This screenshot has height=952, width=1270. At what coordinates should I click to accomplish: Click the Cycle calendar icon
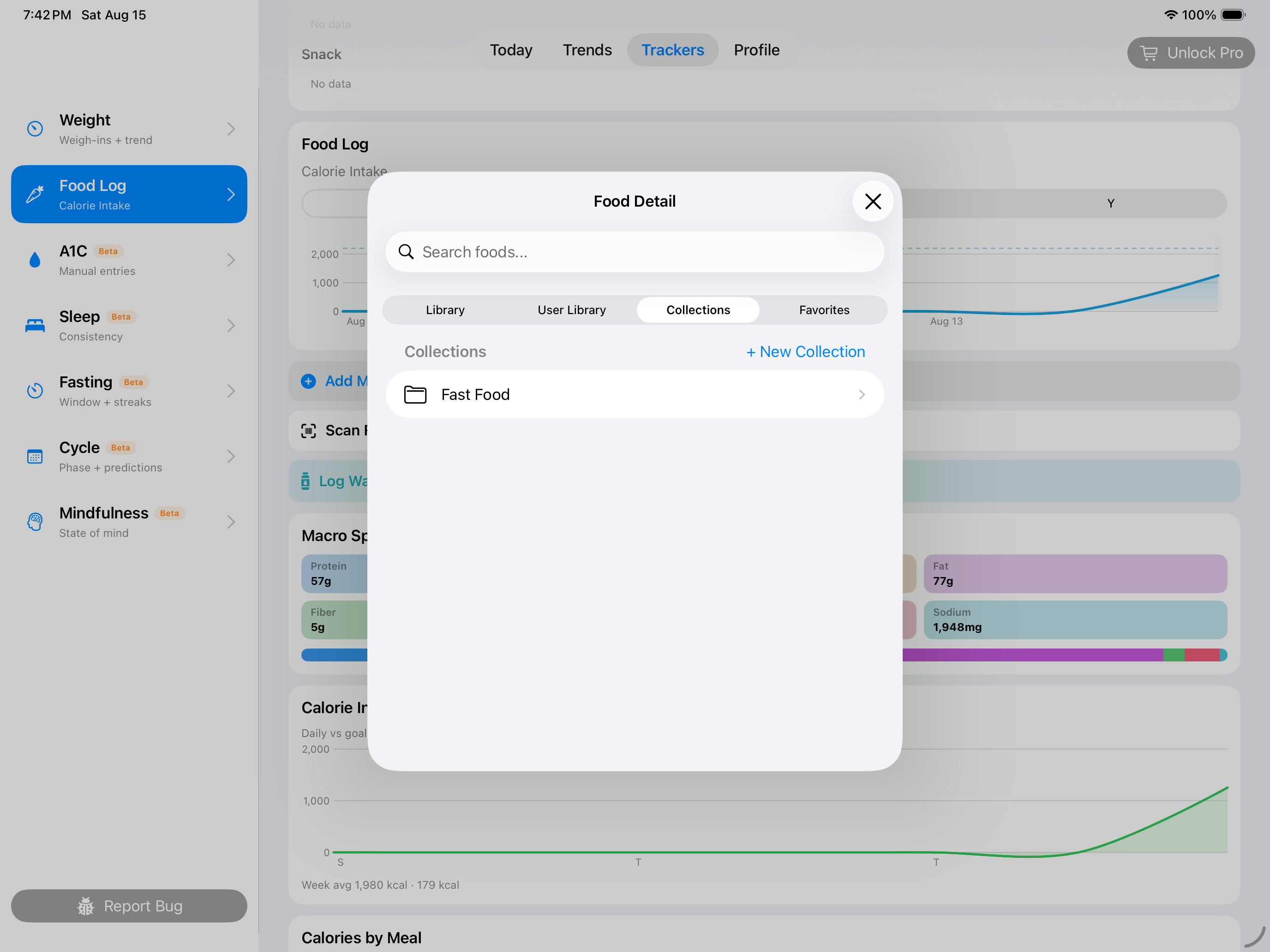tap(35, 456)
